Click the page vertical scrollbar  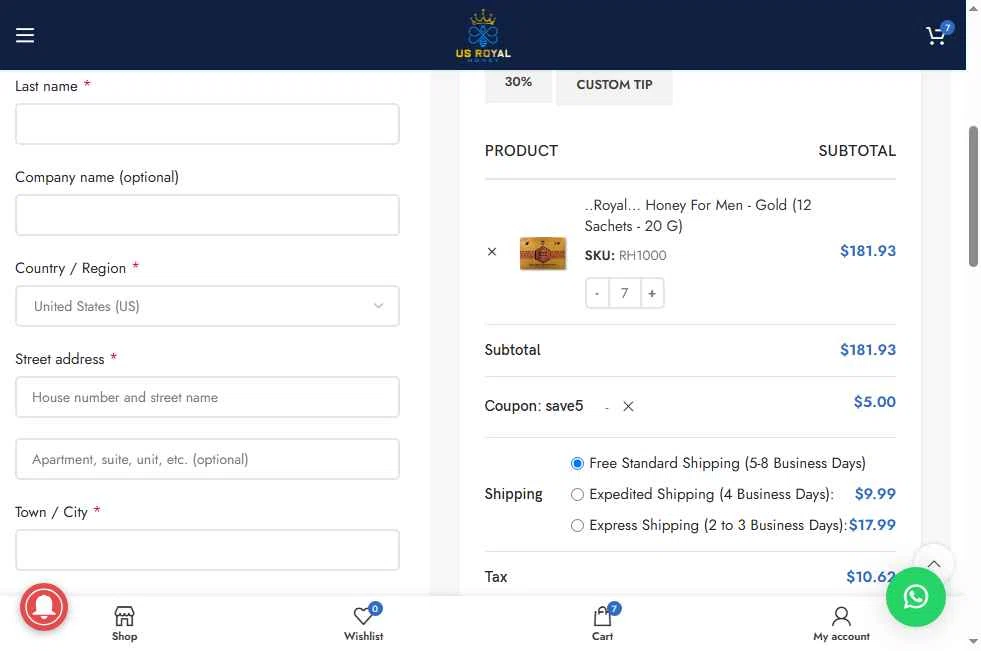(x=973, y=196)
